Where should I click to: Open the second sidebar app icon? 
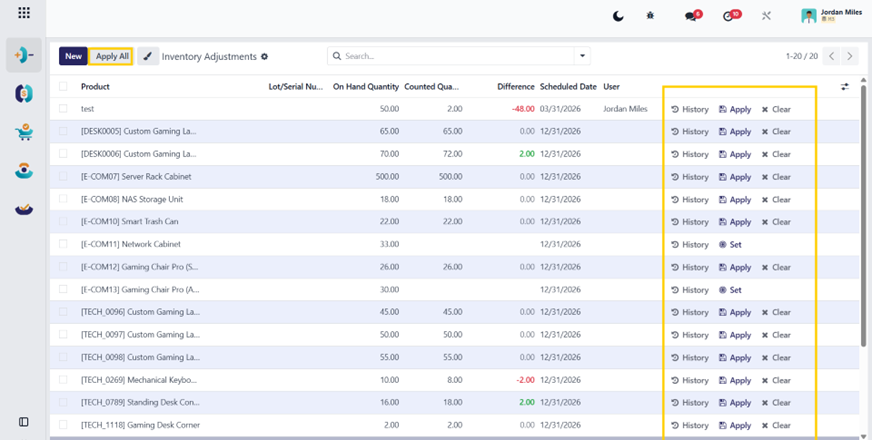tap(24, 93)
